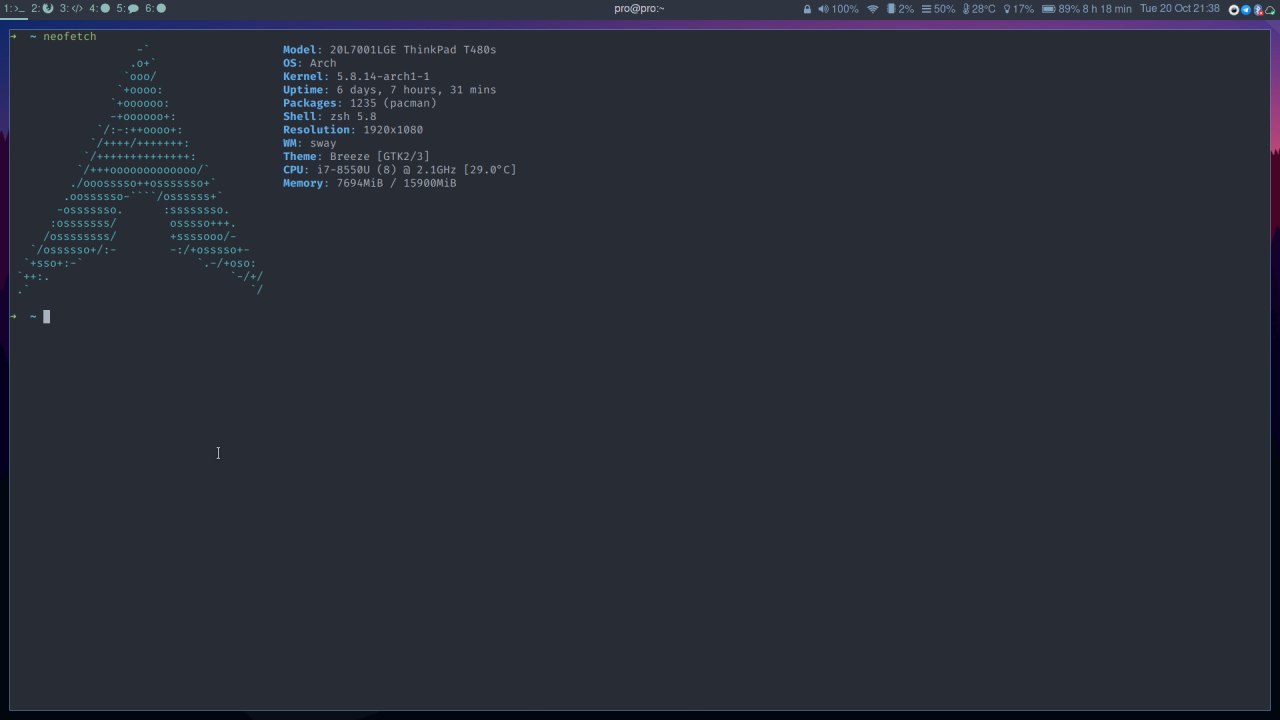Viewport: 1280px width, 720px height.
Task: Click the 28°C temperature indicator
Action: point(979,9)
